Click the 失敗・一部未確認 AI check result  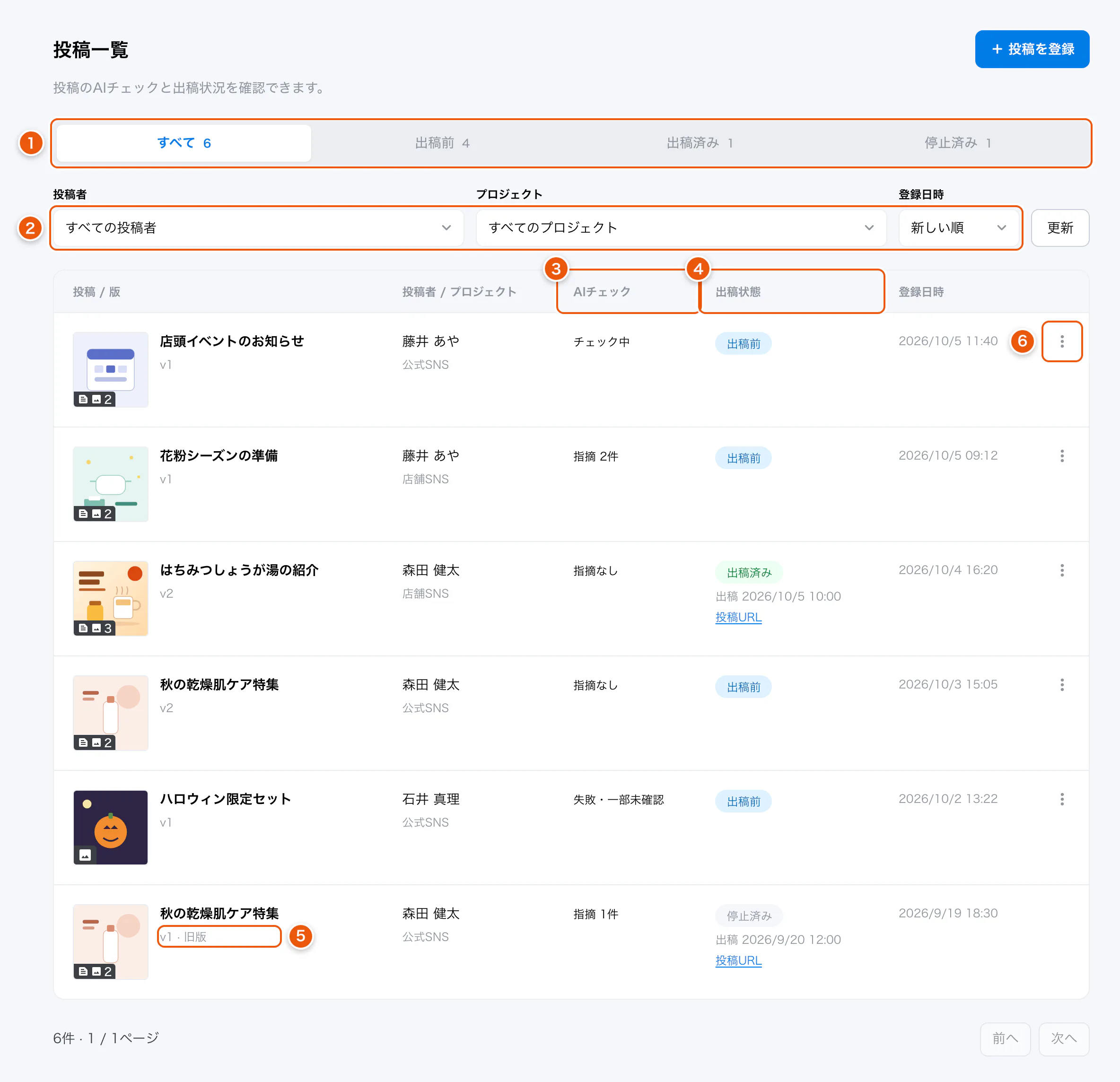(619, 799)
